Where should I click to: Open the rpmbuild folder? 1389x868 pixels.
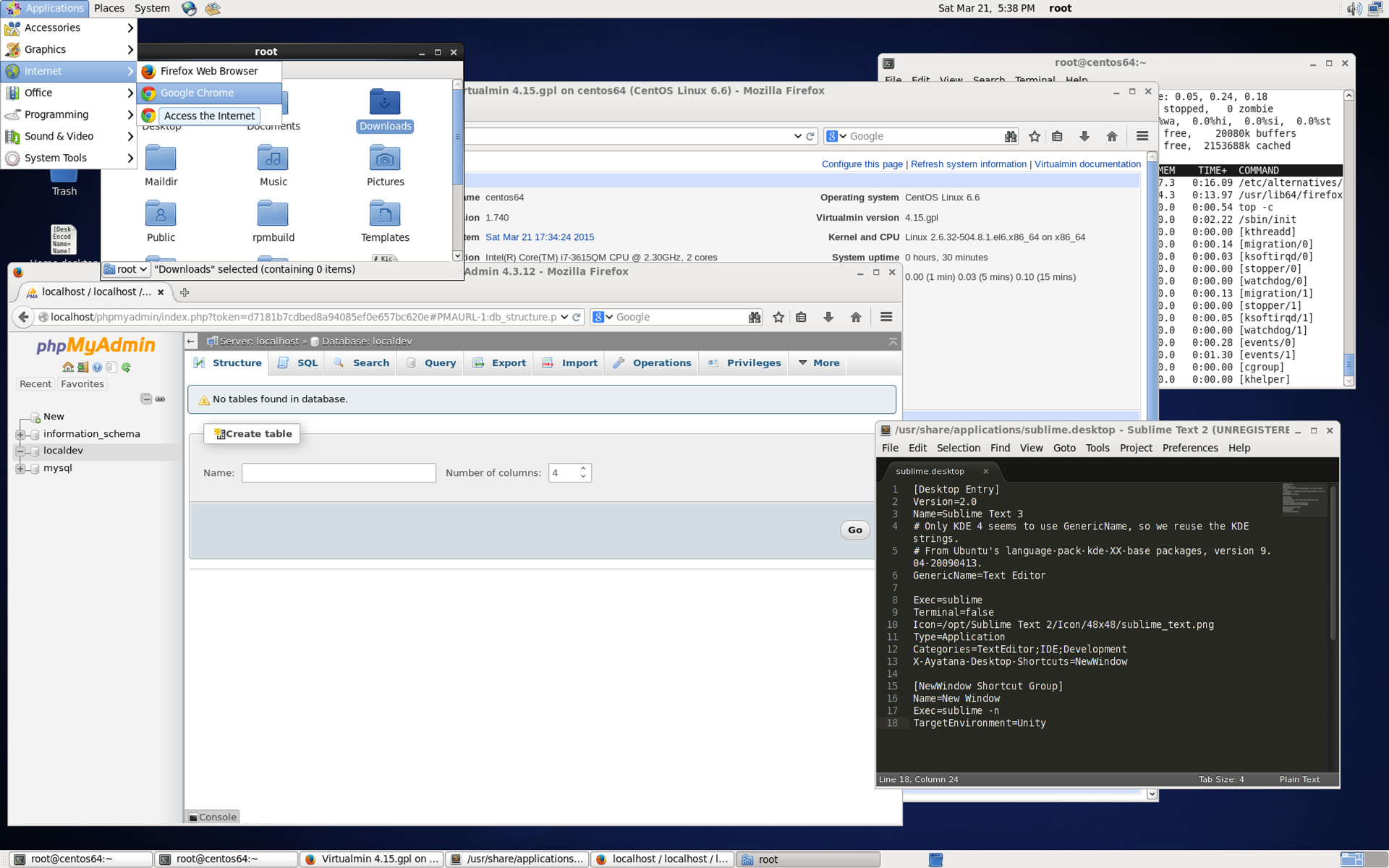[273, 221]
